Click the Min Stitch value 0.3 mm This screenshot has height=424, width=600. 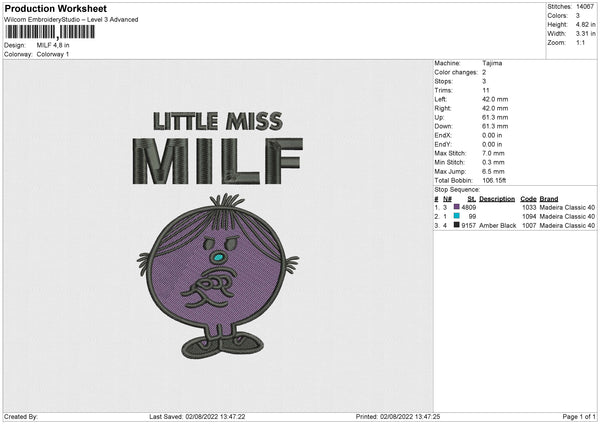coord(493,162)
